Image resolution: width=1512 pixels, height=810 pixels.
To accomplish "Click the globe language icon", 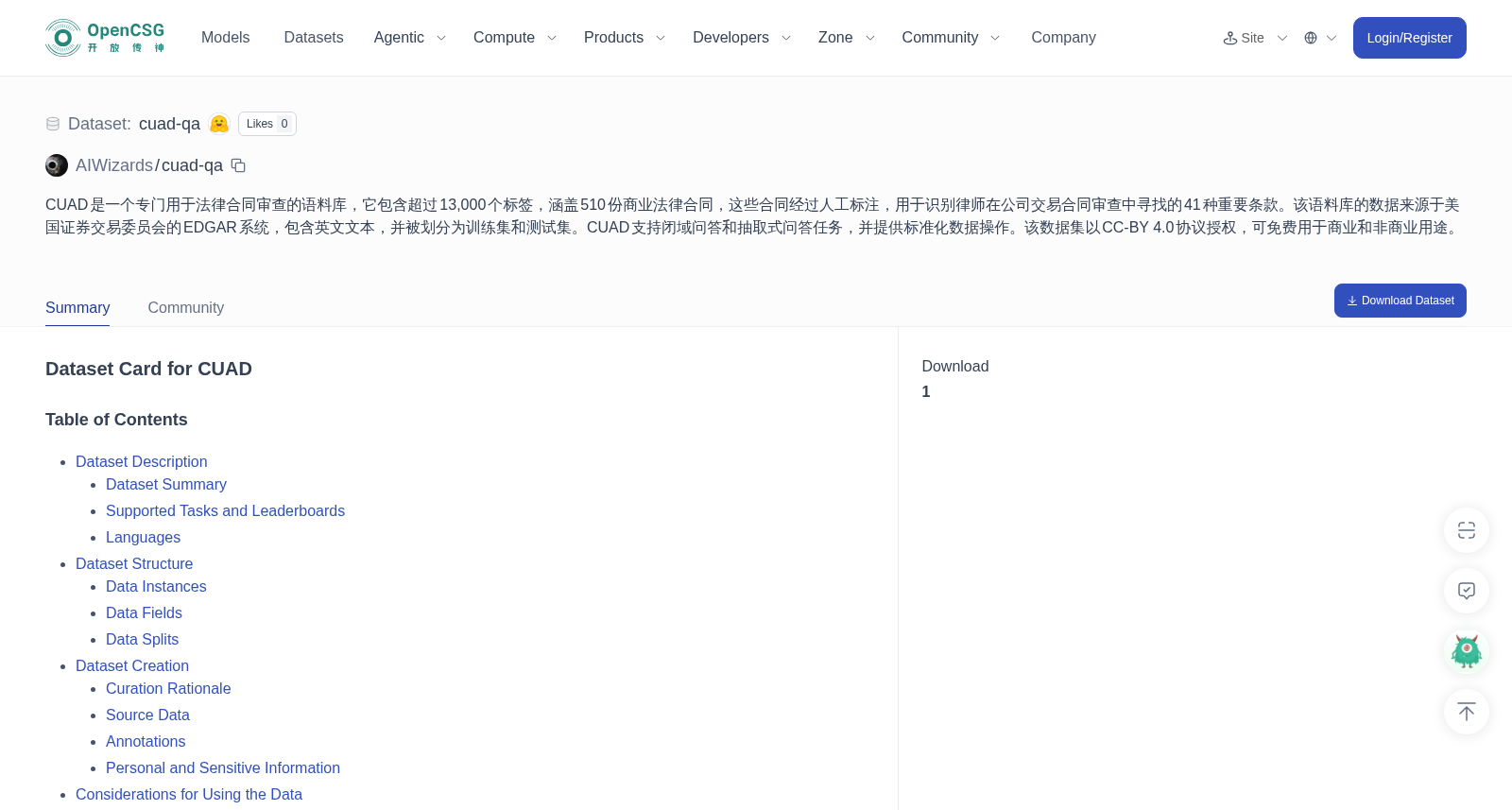I will 1311,38.
